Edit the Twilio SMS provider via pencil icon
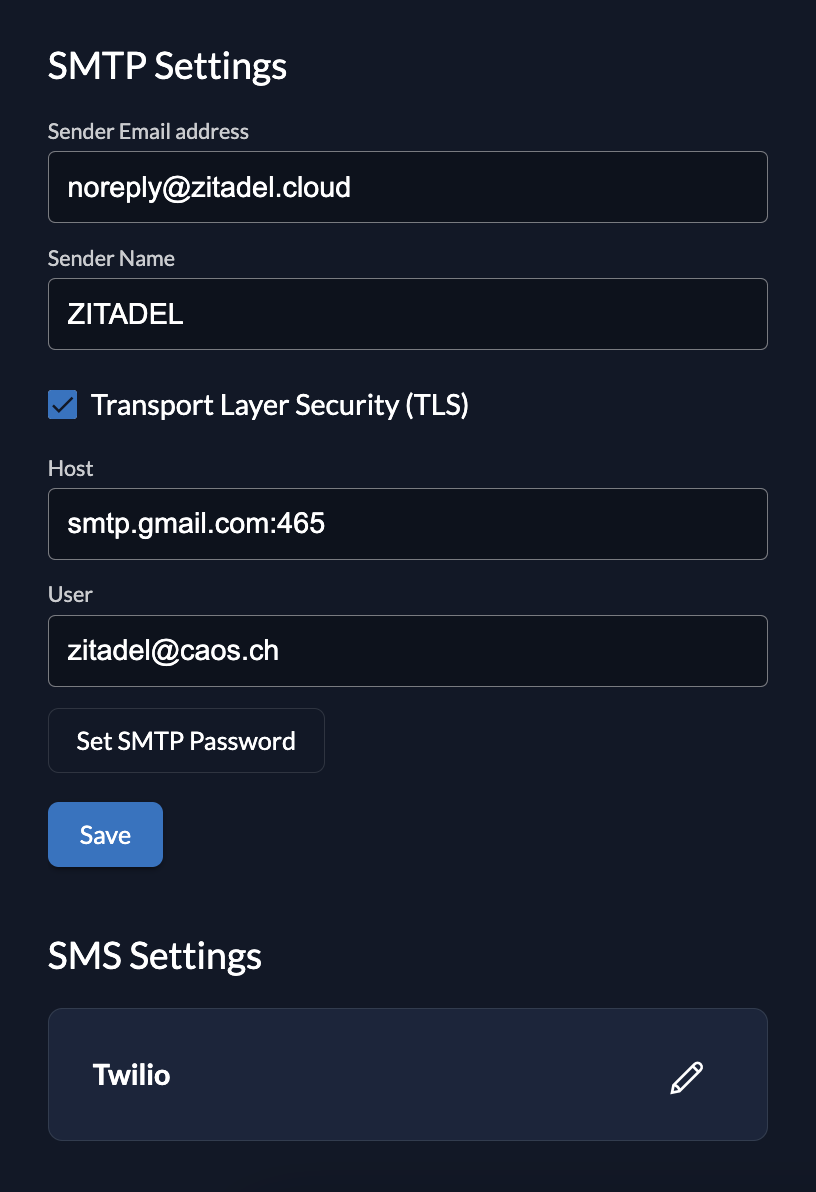This screenshot has width=816, height=1192. point(686,1077)
